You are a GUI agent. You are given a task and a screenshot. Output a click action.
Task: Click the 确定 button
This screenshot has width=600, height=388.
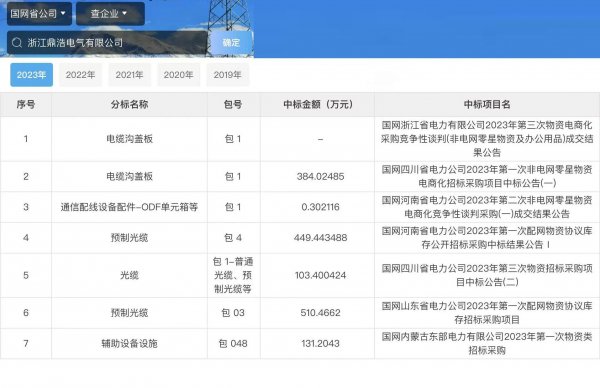pyautogui.click(x=231, y=42)
